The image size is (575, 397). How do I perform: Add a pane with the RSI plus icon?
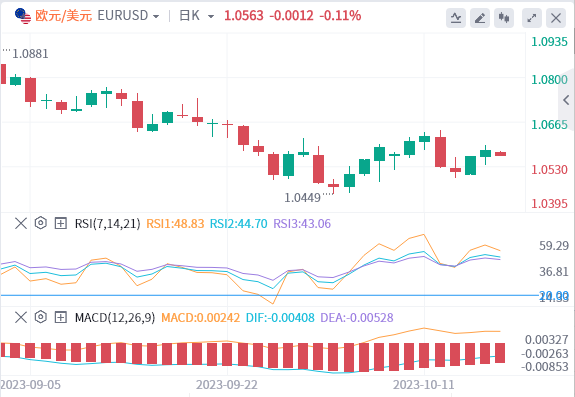click(61, 223)
